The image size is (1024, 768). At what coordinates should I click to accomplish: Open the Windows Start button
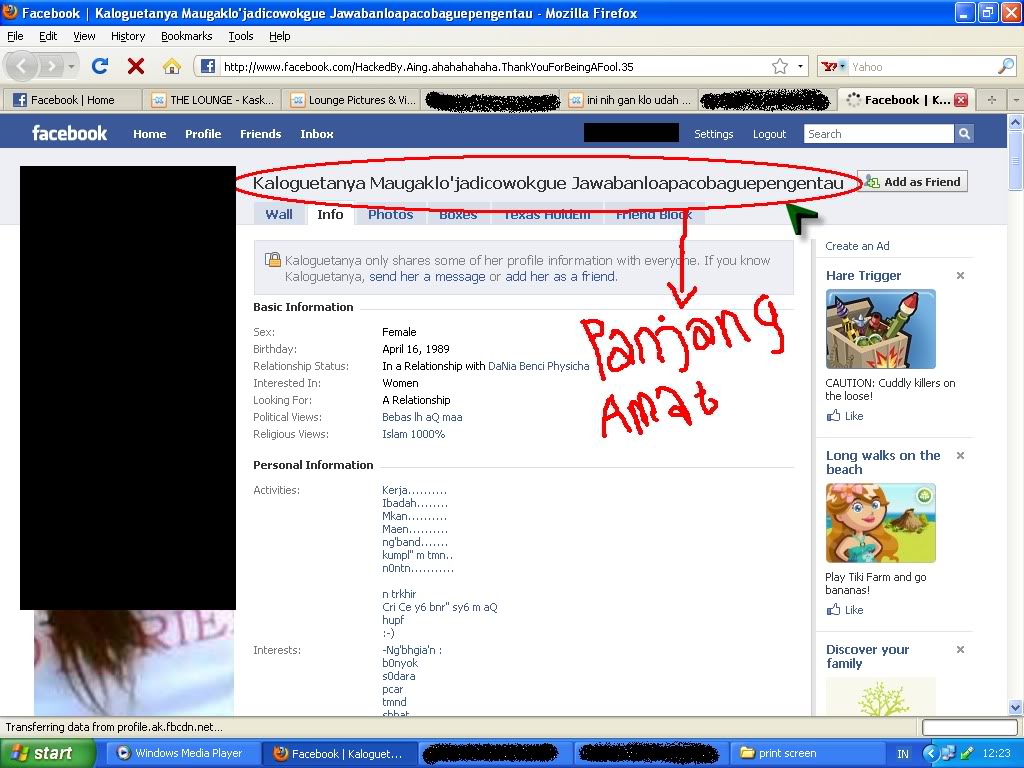[x=47, y=753]
